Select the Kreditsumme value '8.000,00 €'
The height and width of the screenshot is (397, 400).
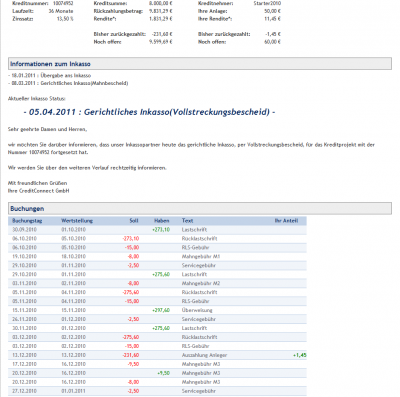pos(160,3)
